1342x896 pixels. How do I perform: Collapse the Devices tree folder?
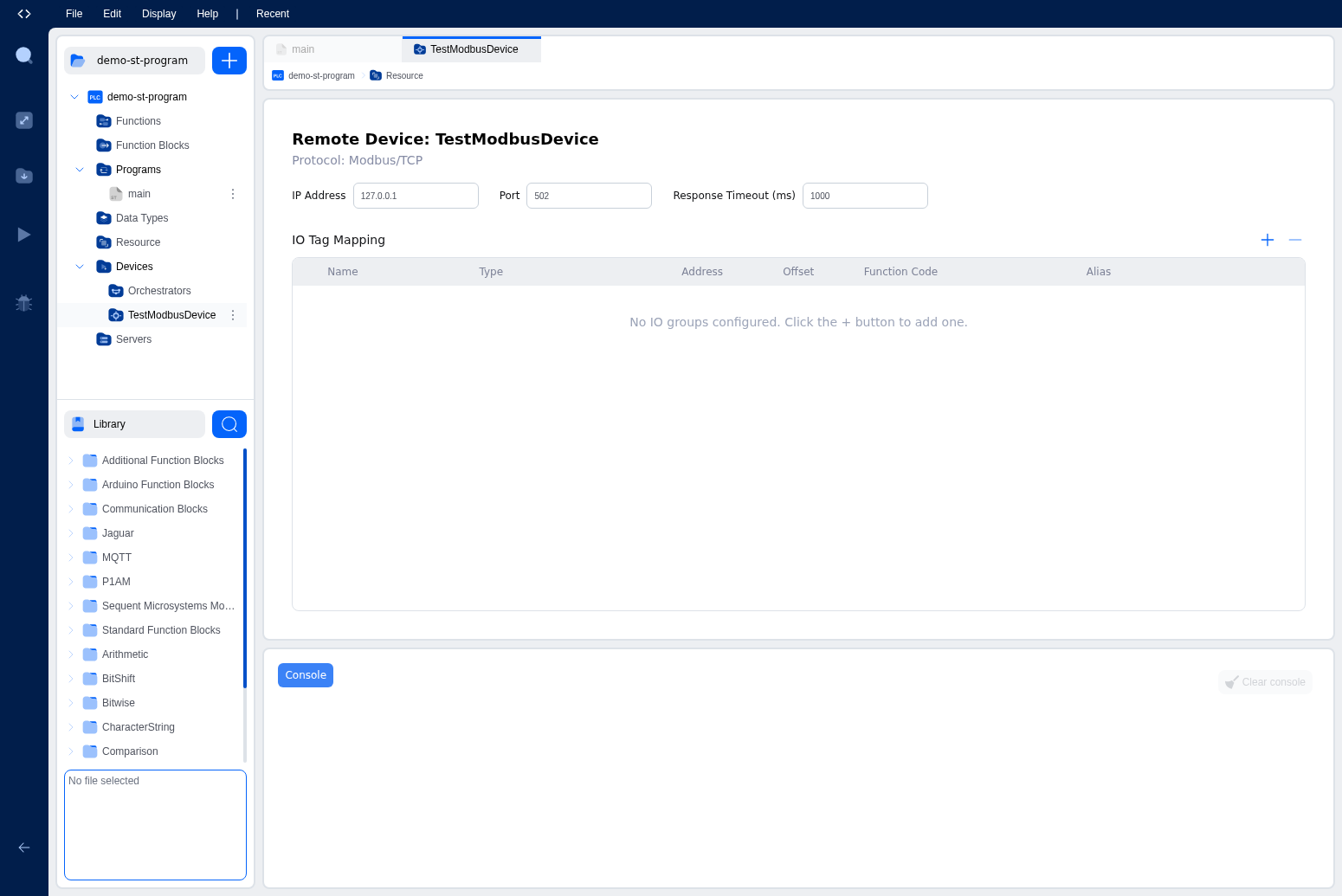tap(80, 267)
